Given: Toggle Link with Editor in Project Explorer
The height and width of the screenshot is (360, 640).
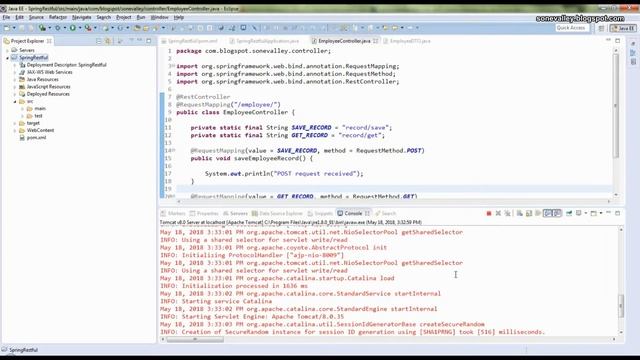Looking at the screenshot, I should click(x=108, y=41).
